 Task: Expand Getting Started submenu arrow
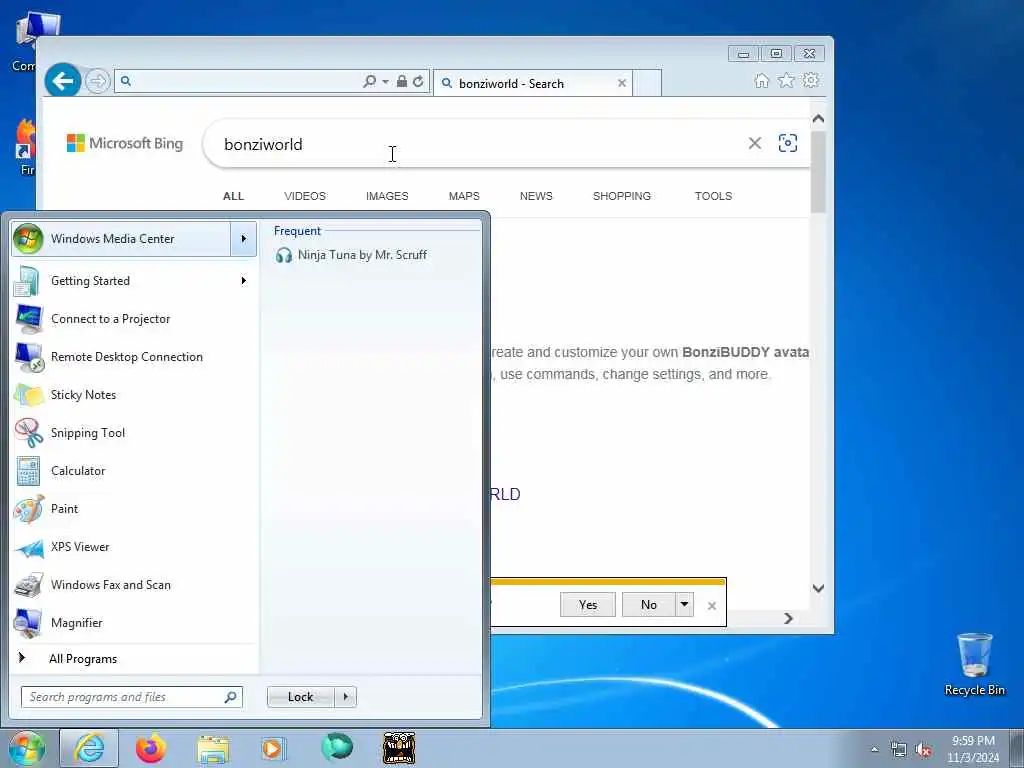(244, 281)
